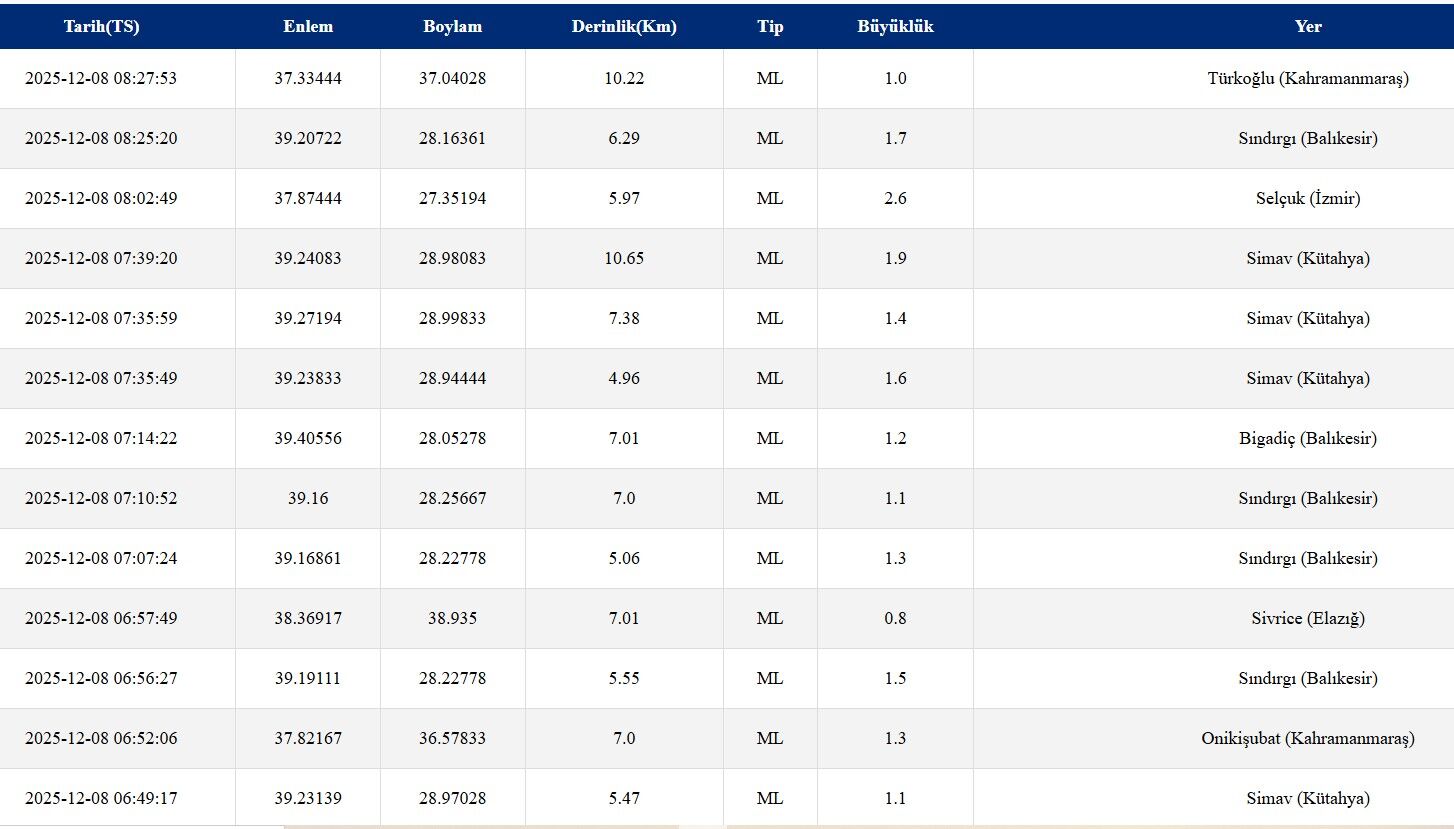Select the Tip column header
The height and width of the screenshot is (829, 1454).
tap(770, 27)
